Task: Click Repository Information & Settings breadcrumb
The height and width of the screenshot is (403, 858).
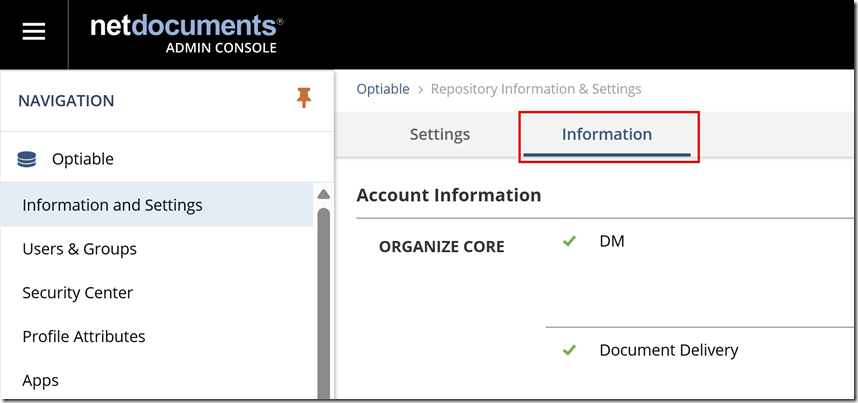Action: pos(535,89)
